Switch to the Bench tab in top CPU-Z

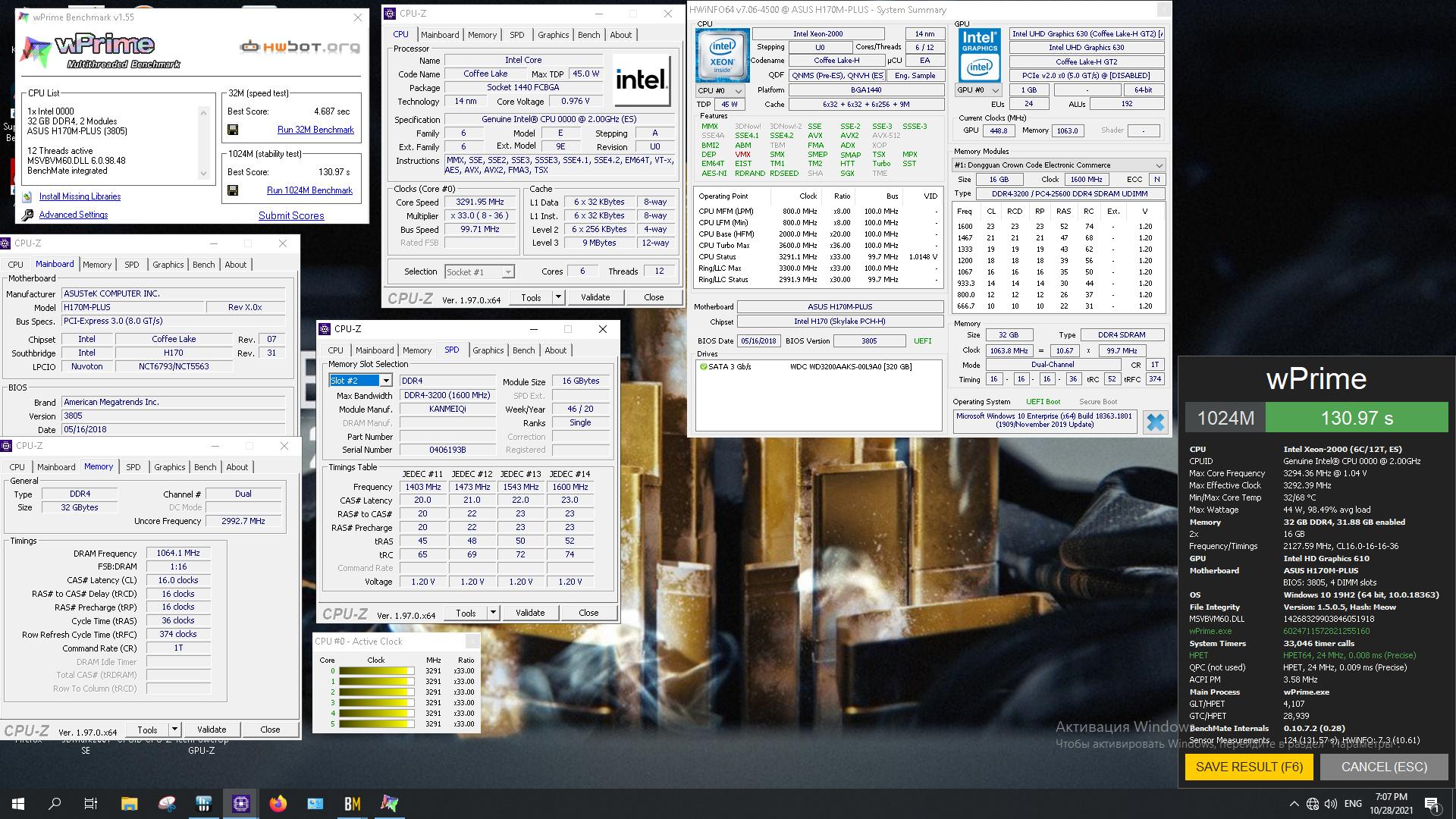588,35
